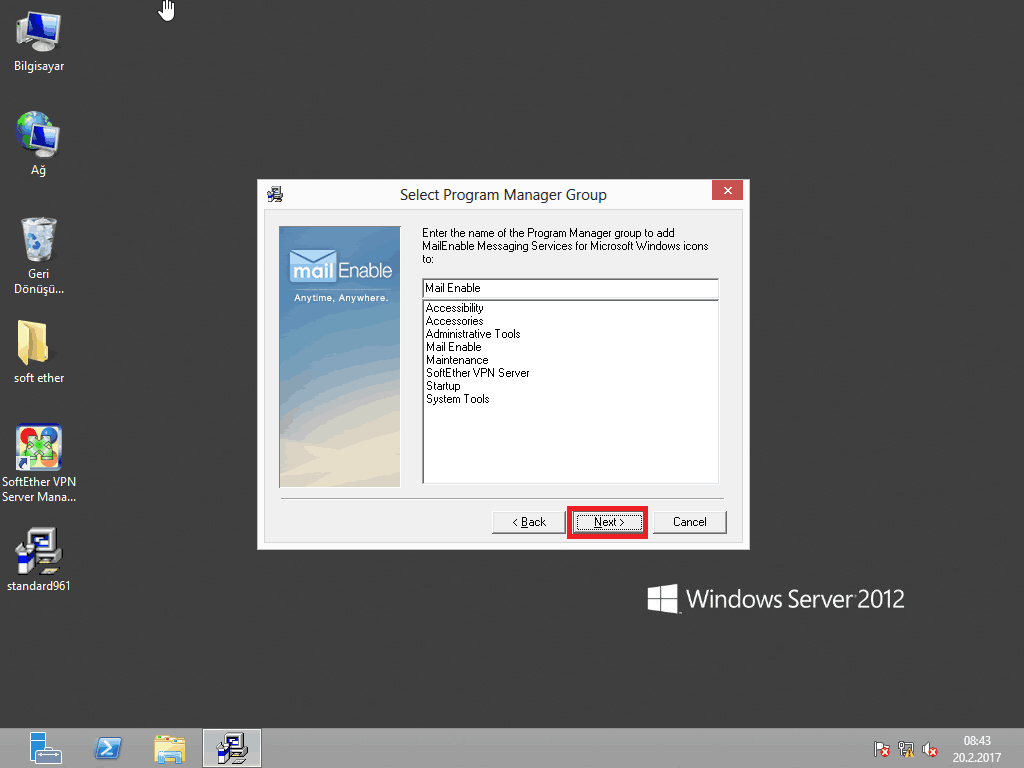Open File Explorer from the taskbar
This screenshot has width=1024, height=768.
point(170,747)
